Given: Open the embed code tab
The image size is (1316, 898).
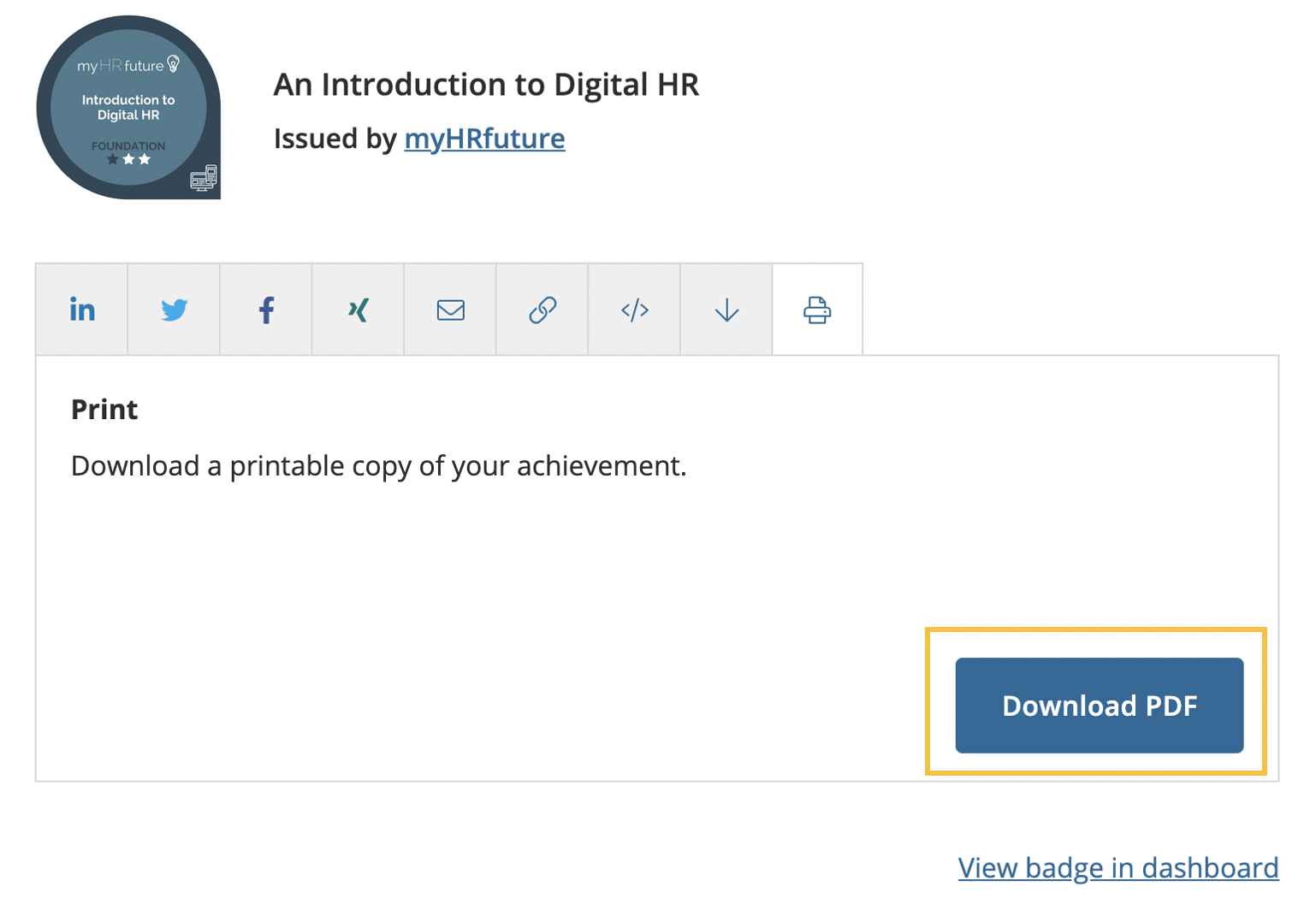Looking at the screenshot, I should [x=635, y=310].
